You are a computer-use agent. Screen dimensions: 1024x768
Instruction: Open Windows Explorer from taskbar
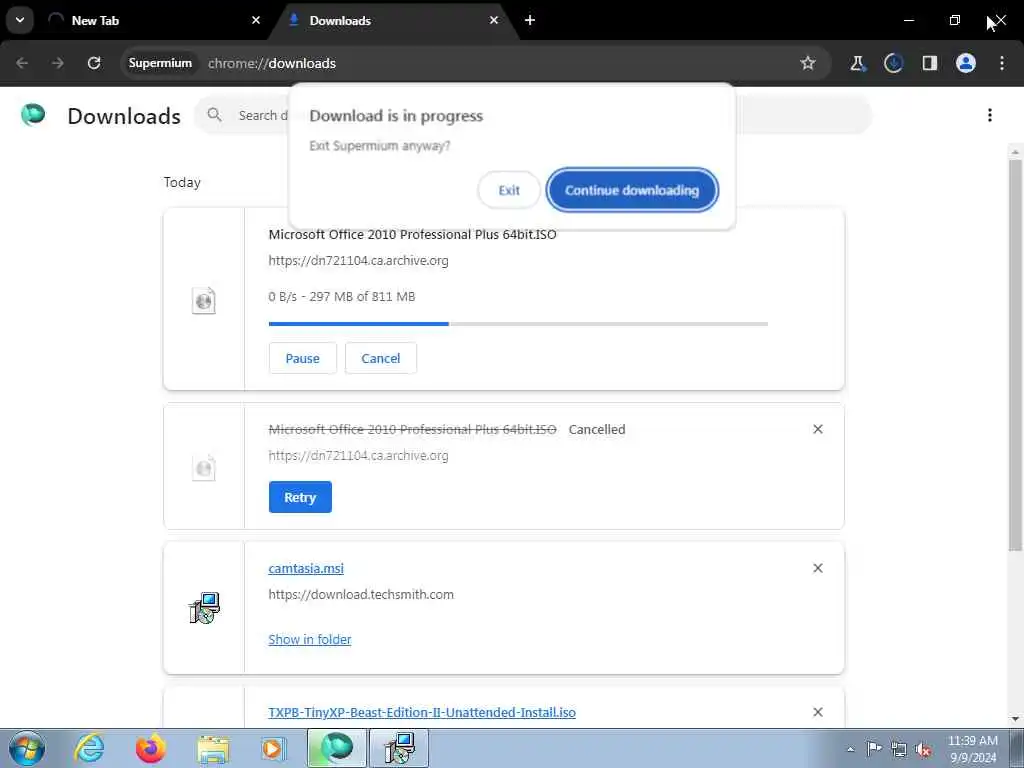213,748
